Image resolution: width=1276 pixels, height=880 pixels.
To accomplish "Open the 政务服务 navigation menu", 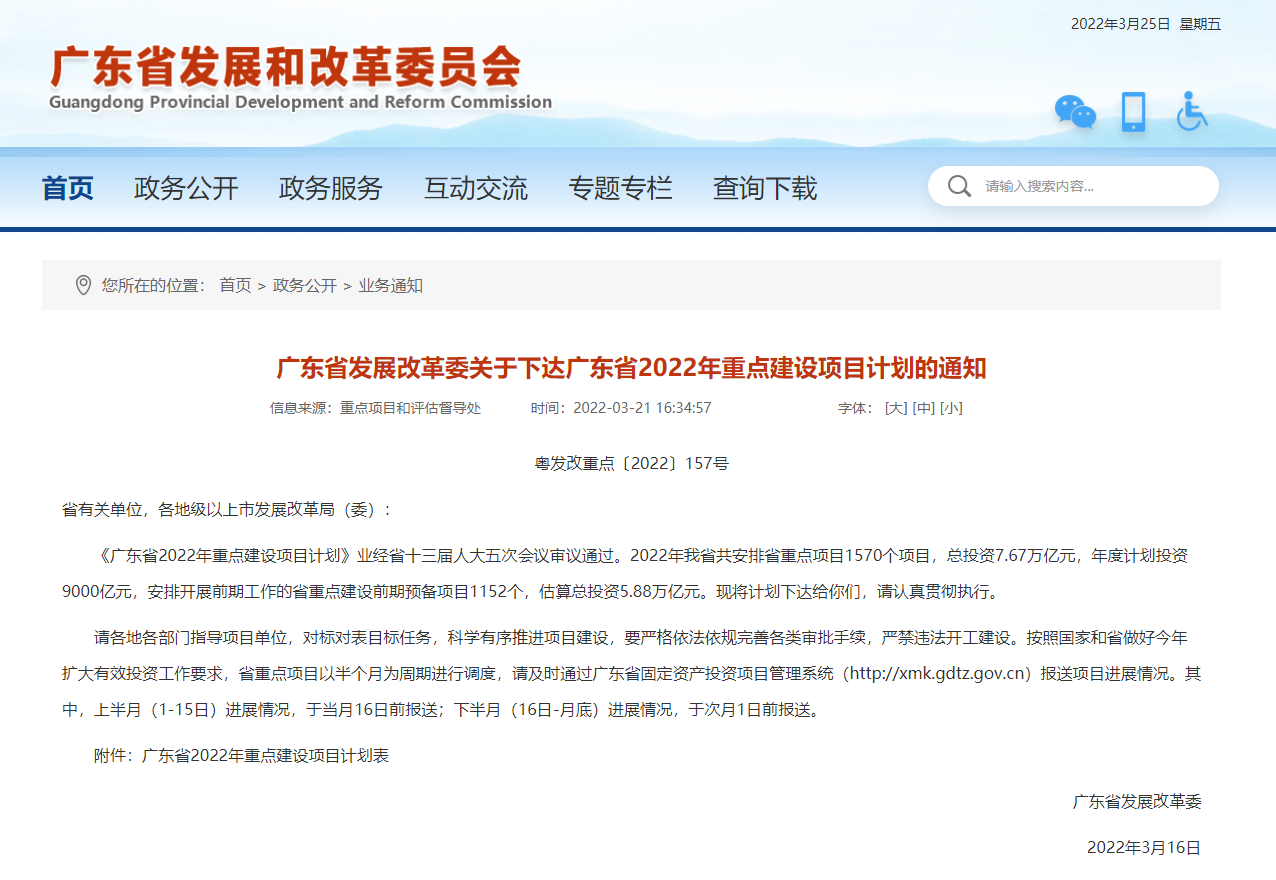I will coord(331,188).
